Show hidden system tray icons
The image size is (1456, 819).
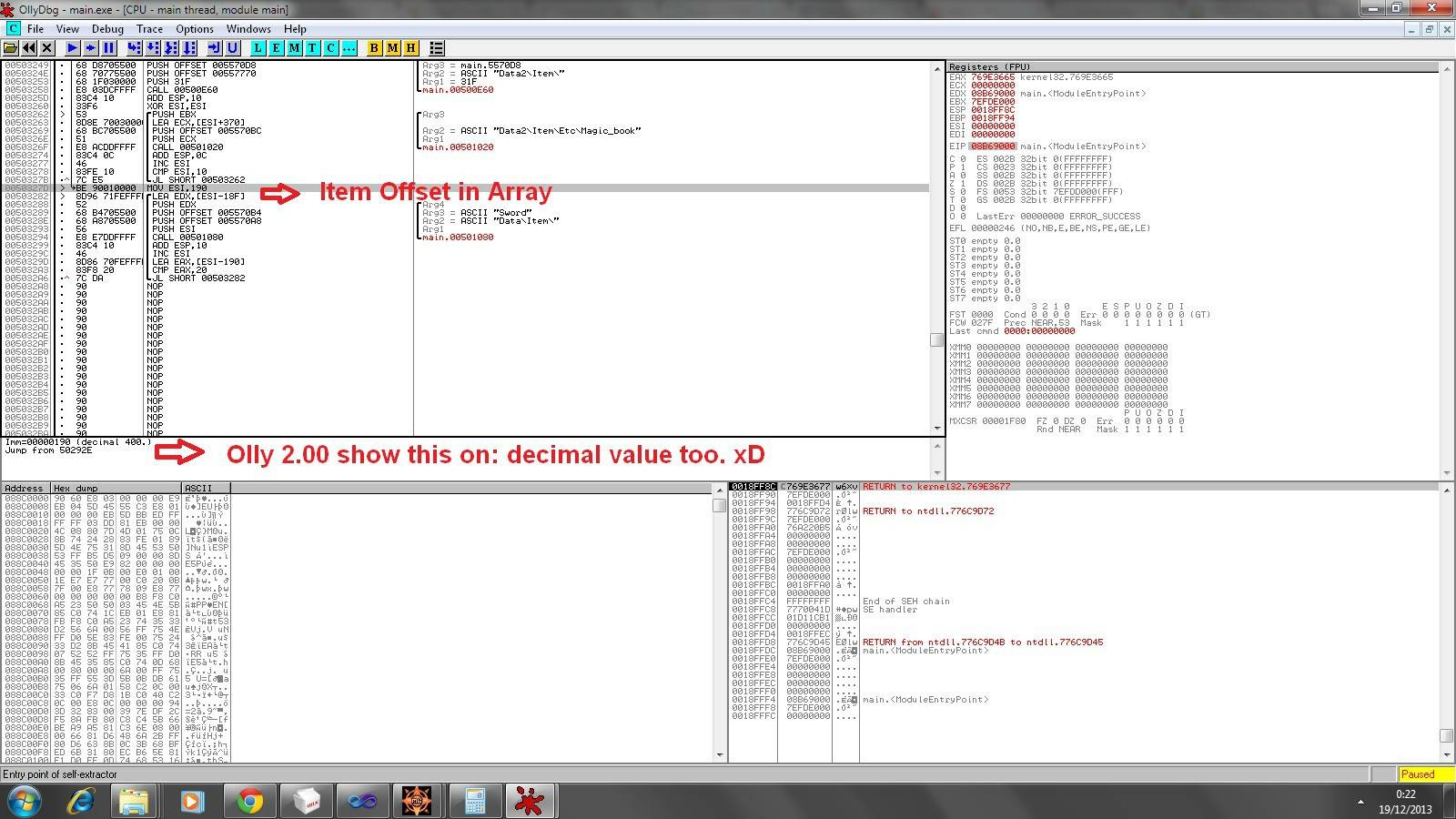pyautogui.click(x=1361, y=802)
